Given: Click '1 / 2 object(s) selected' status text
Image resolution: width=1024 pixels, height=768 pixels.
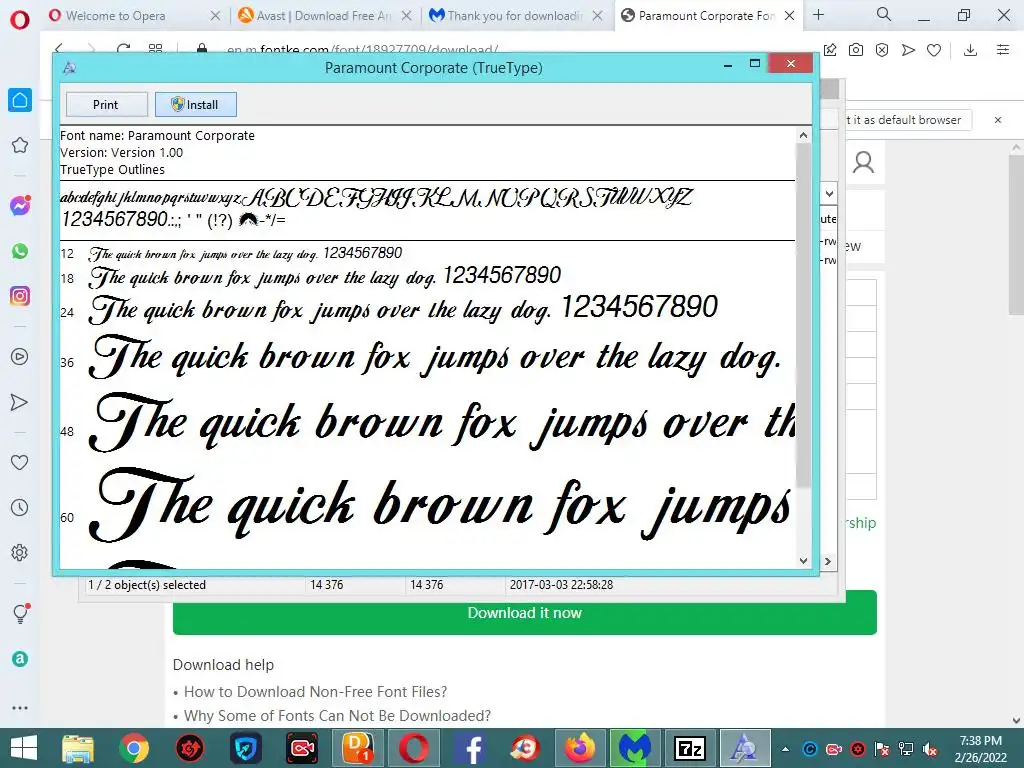Looking at the screenshot, I should [147, 585].
